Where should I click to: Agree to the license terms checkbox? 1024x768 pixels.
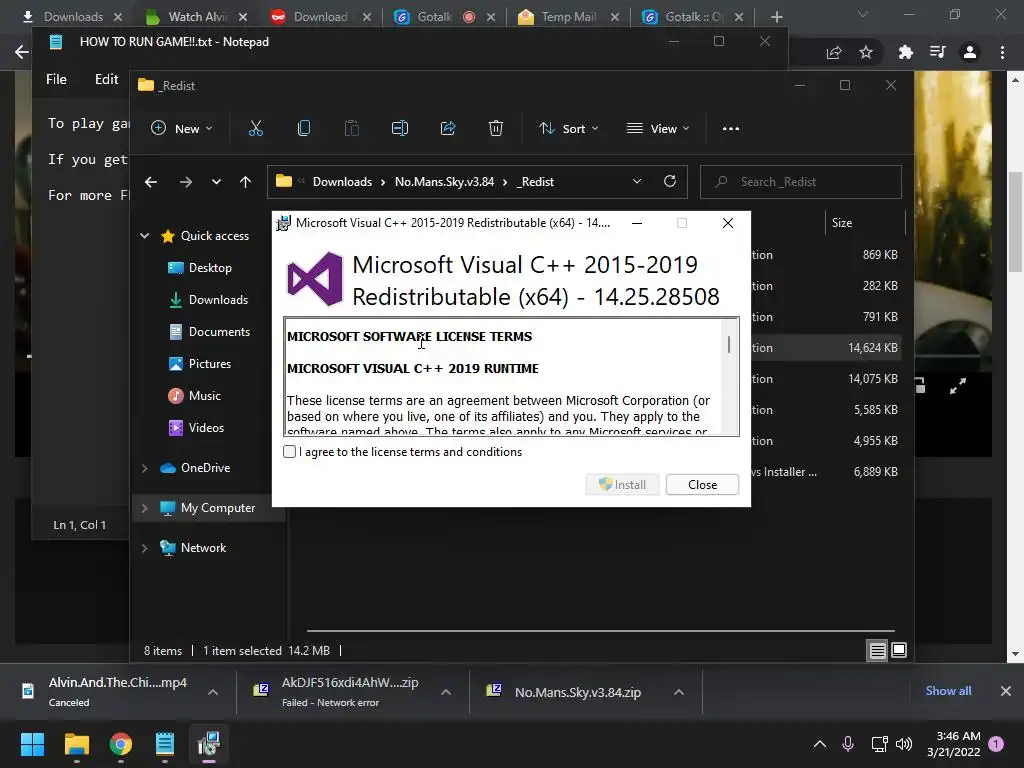tap(289, 452)
